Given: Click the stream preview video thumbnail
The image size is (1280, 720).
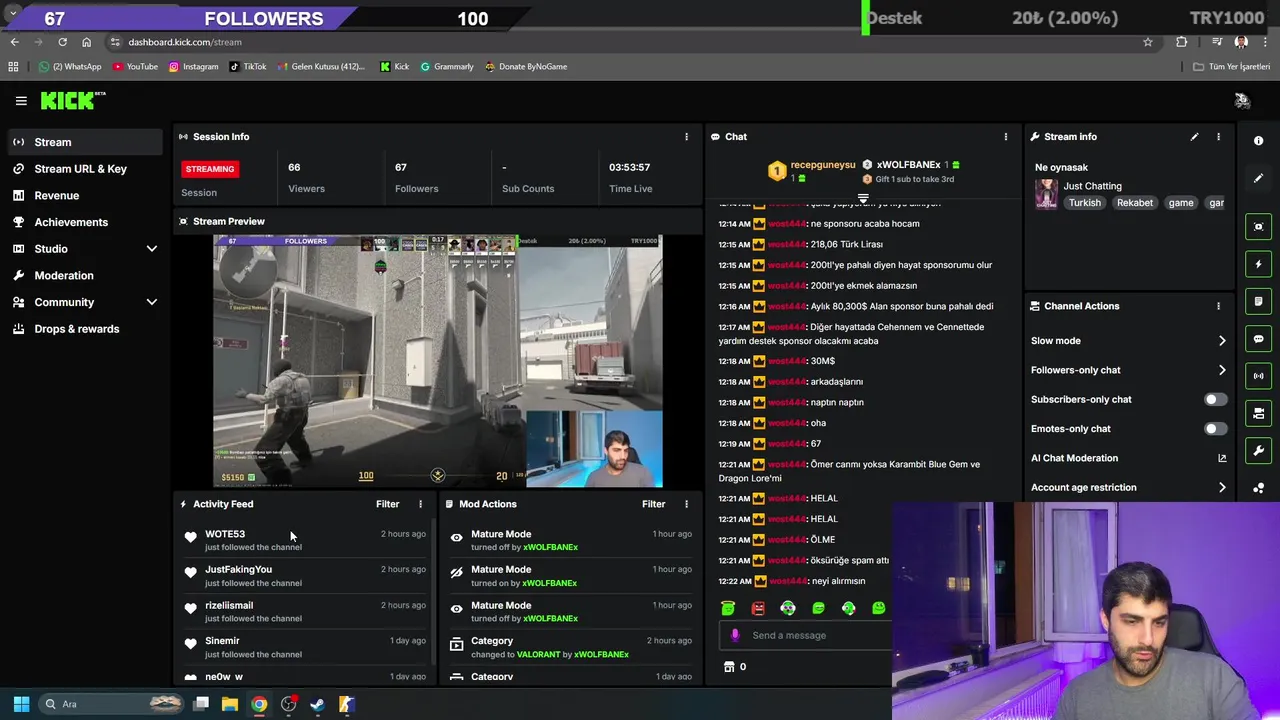Looking at the screenshot, I should click(x=437, y=362).
